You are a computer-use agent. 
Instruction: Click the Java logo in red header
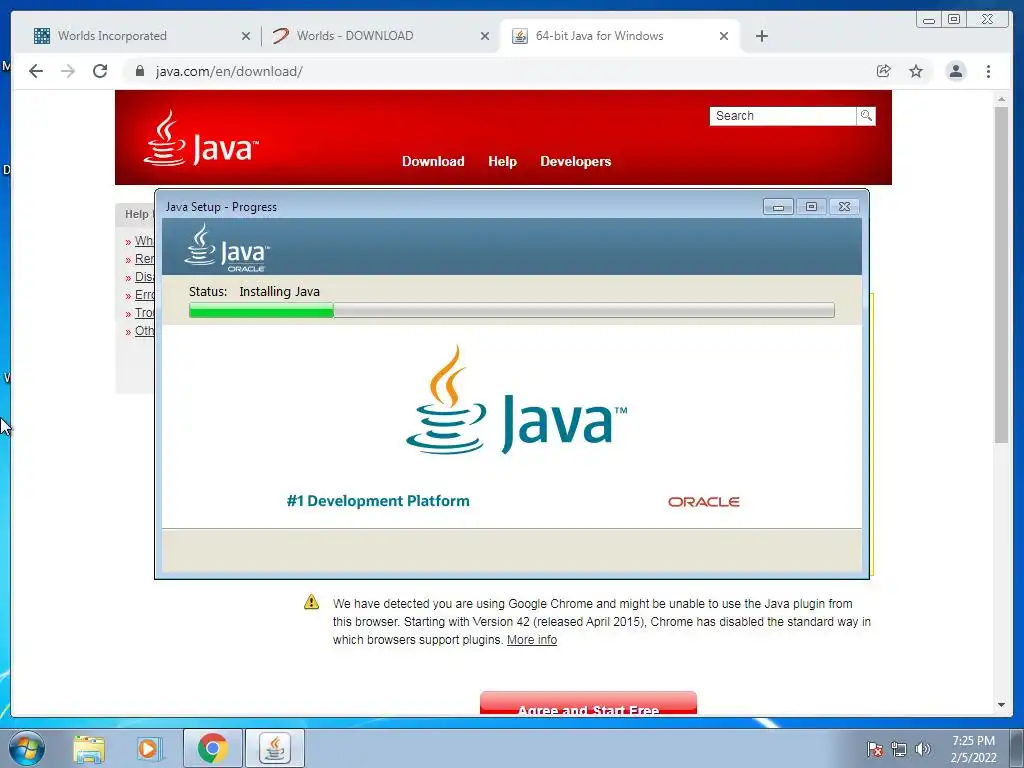(201, 138)
